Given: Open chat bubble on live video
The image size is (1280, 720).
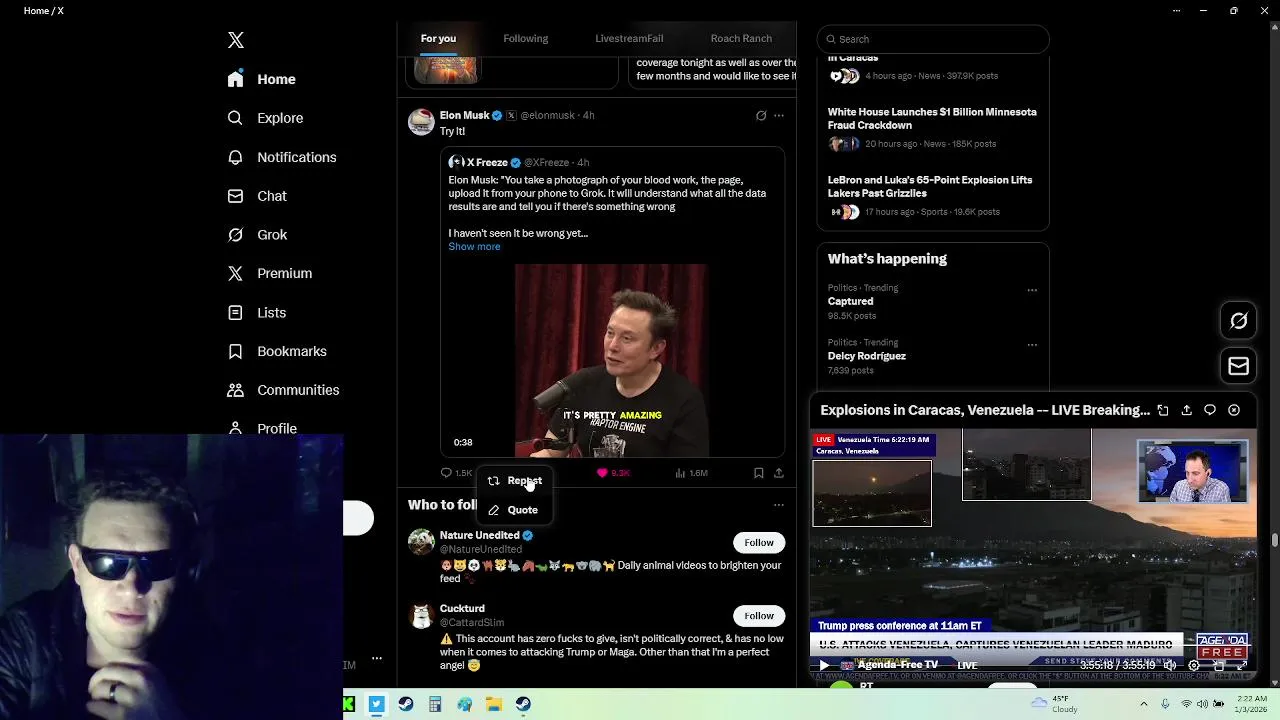Looking at the screenshot, I should (x=1210, y=410).
